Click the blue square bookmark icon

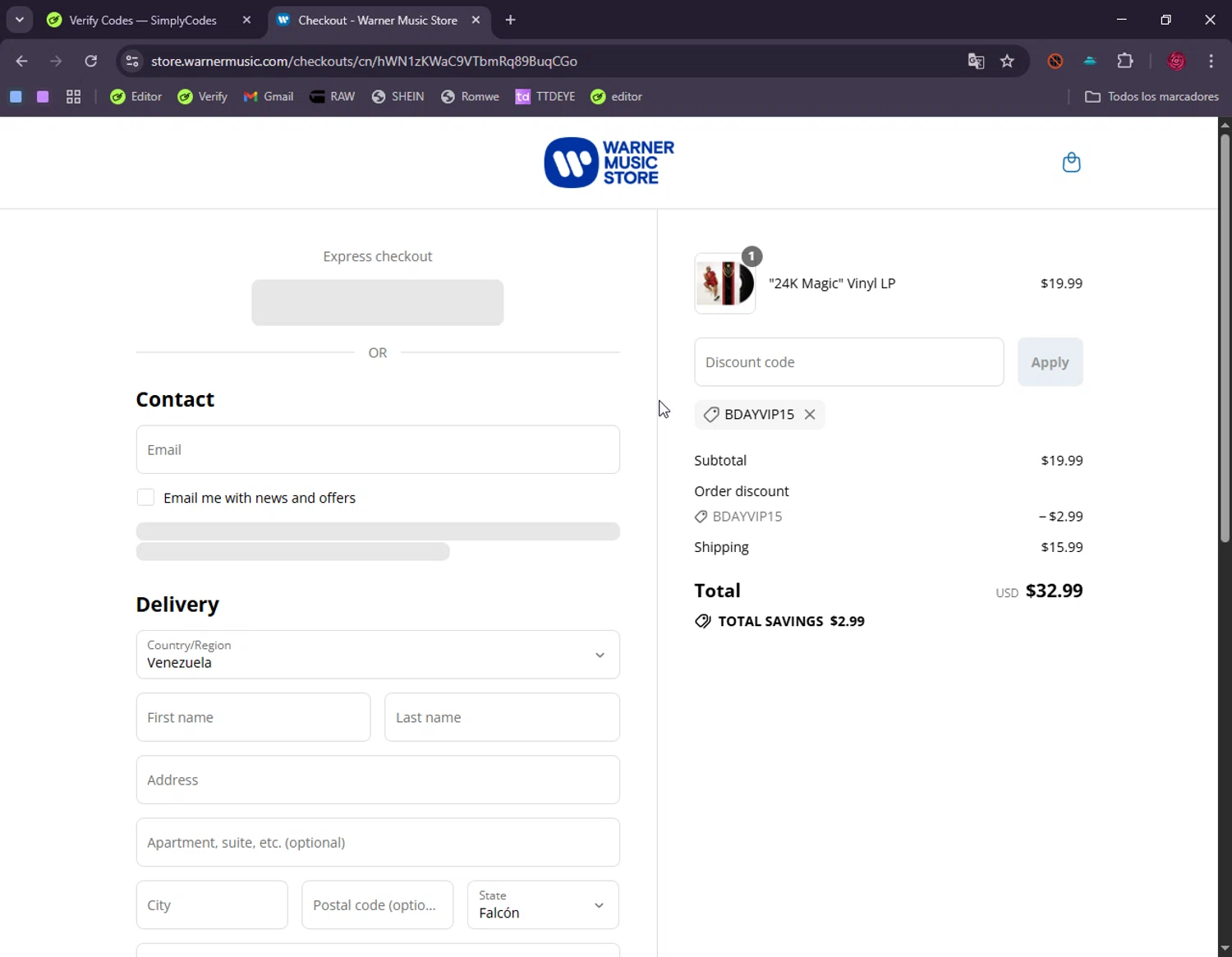coord(16,96)
